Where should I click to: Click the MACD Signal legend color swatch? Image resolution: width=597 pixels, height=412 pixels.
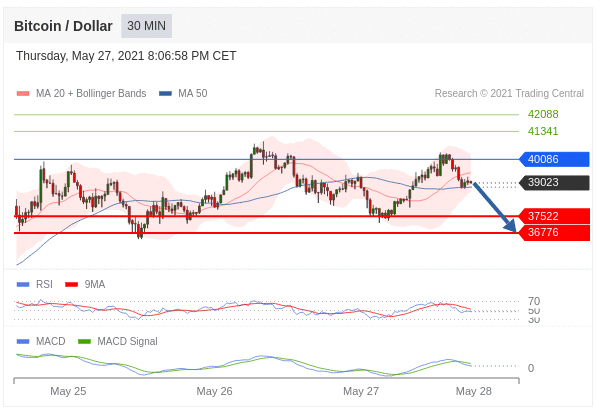tap(84, 341)
